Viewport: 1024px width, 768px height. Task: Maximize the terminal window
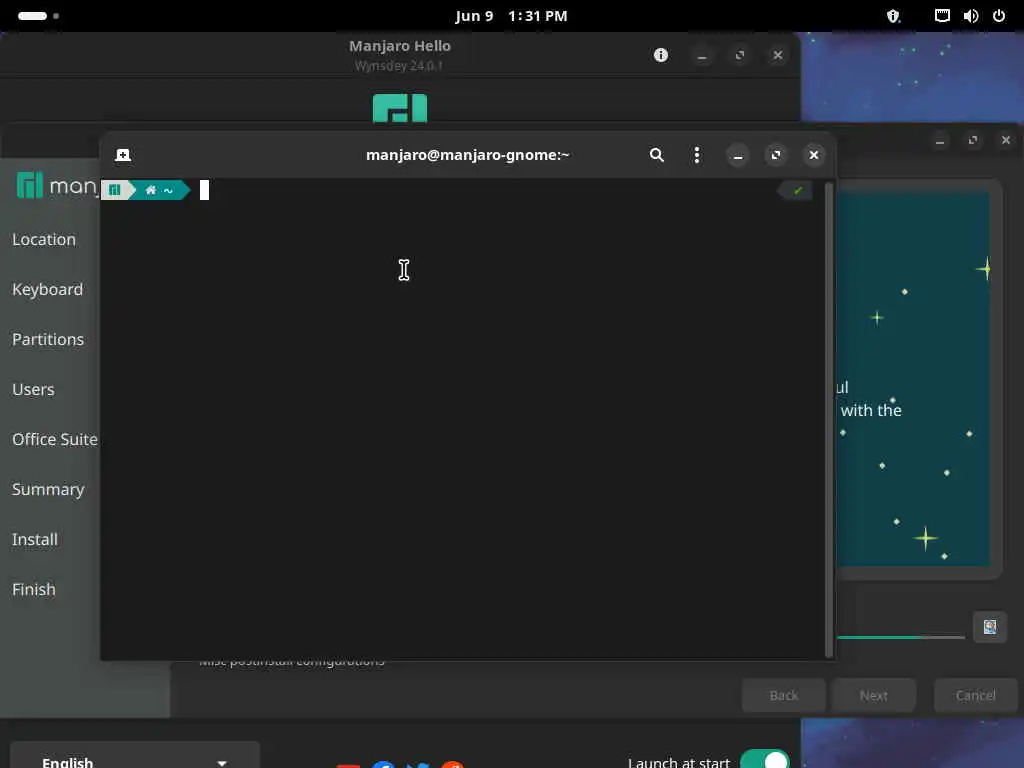click(x=775, y=155)
